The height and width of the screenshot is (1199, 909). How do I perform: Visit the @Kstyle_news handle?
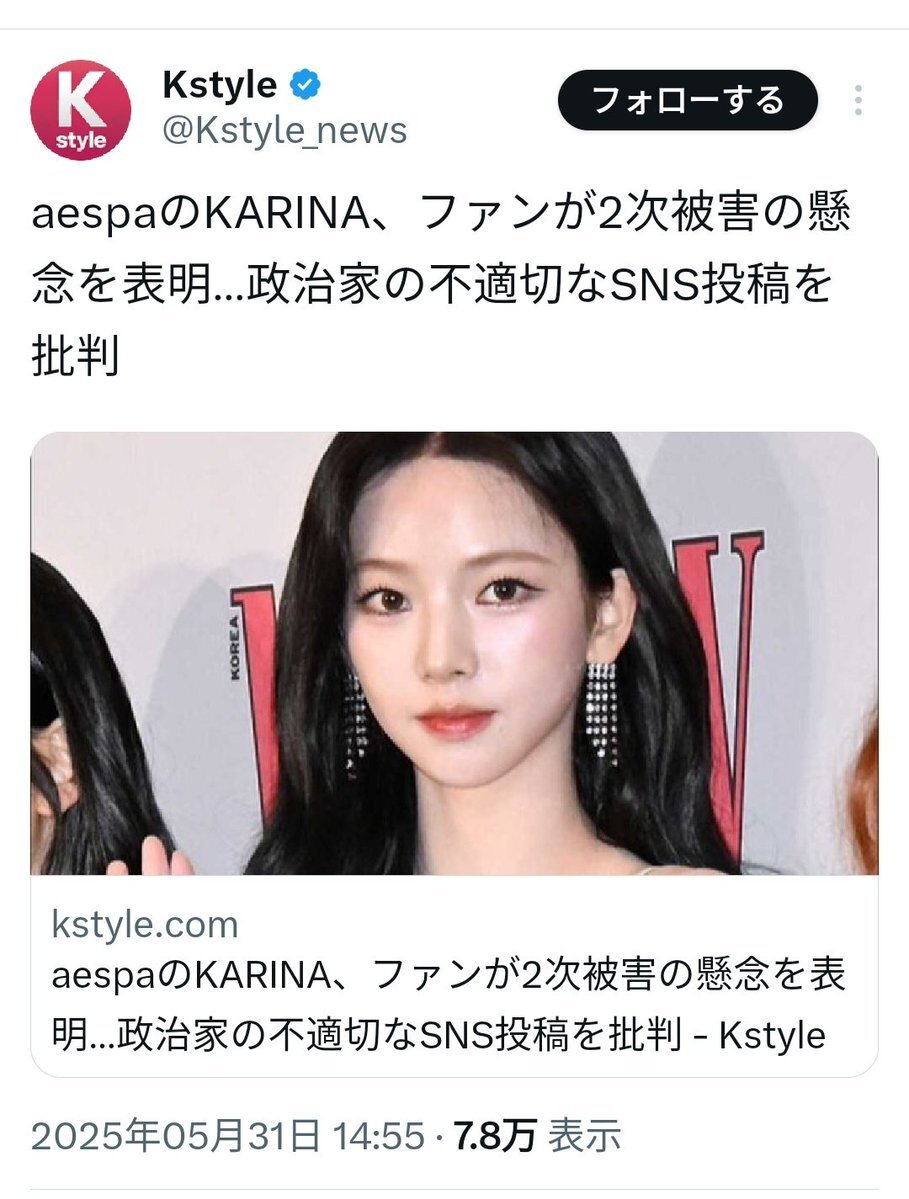284,131
